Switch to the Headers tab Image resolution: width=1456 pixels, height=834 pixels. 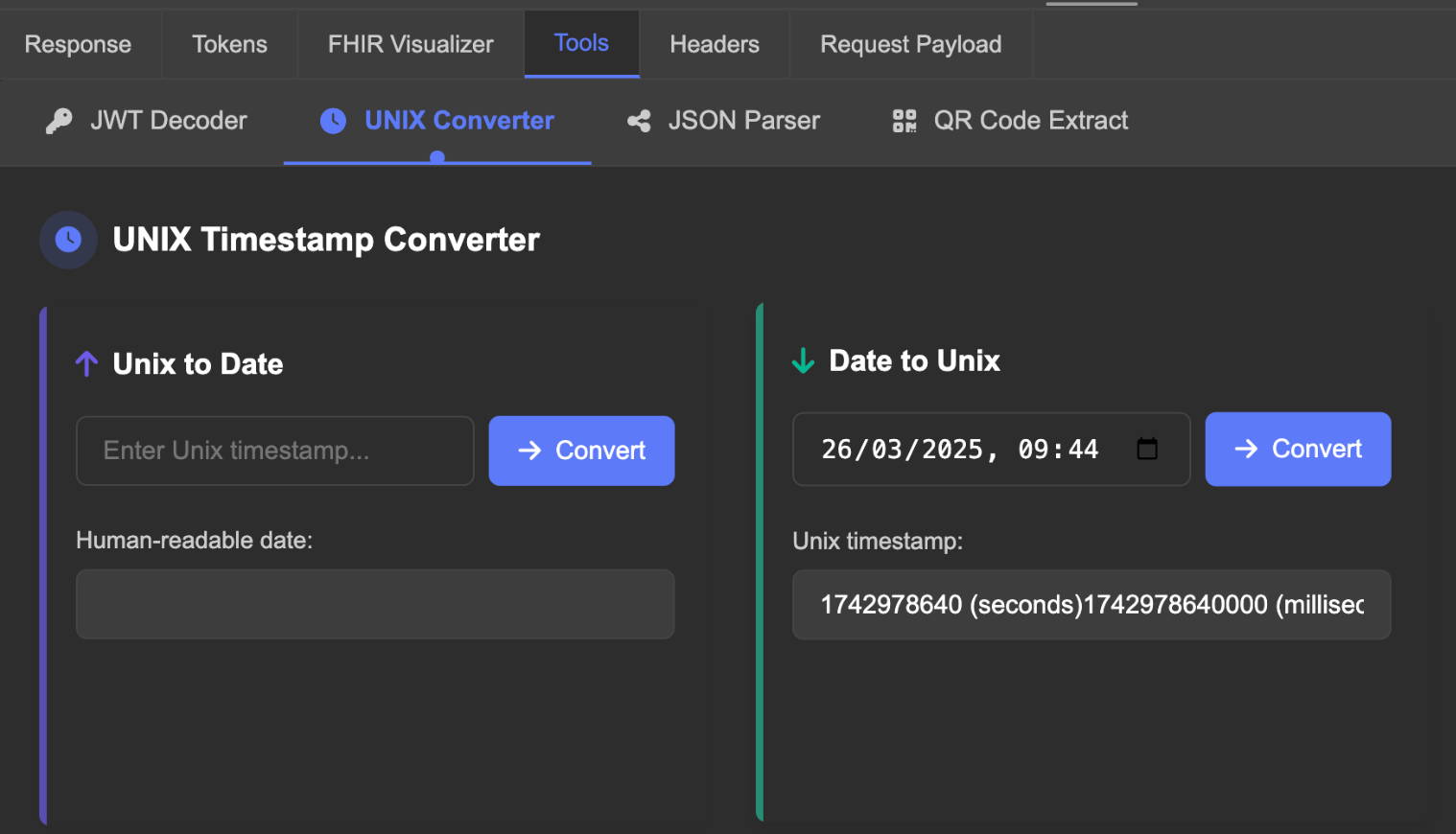(x=714, y=43)
